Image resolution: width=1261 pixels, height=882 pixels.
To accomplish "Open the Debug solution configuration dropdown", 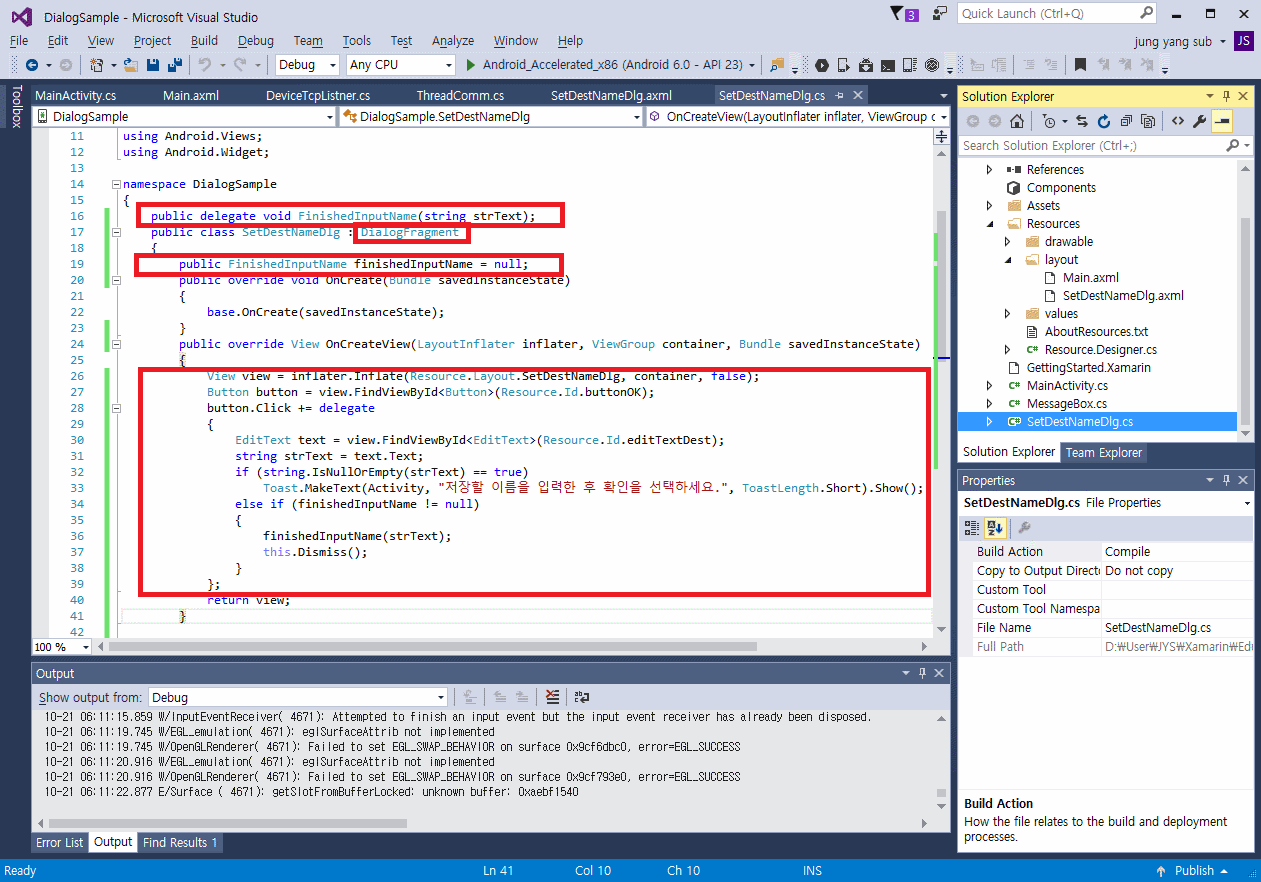I will 309,65.
